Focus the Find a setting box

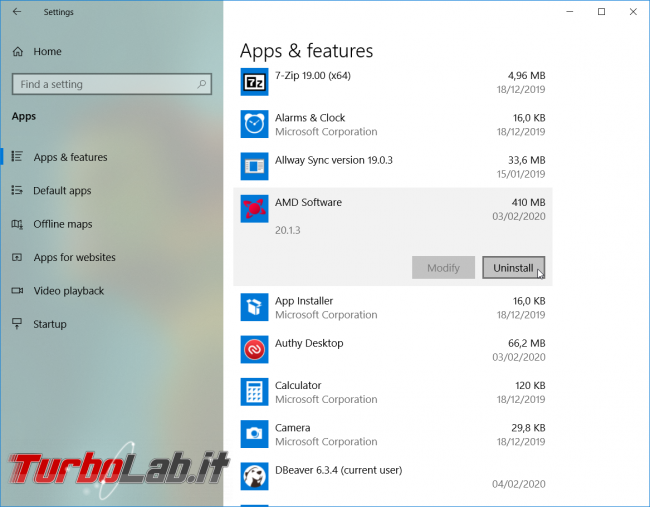[x=112, y=84]
